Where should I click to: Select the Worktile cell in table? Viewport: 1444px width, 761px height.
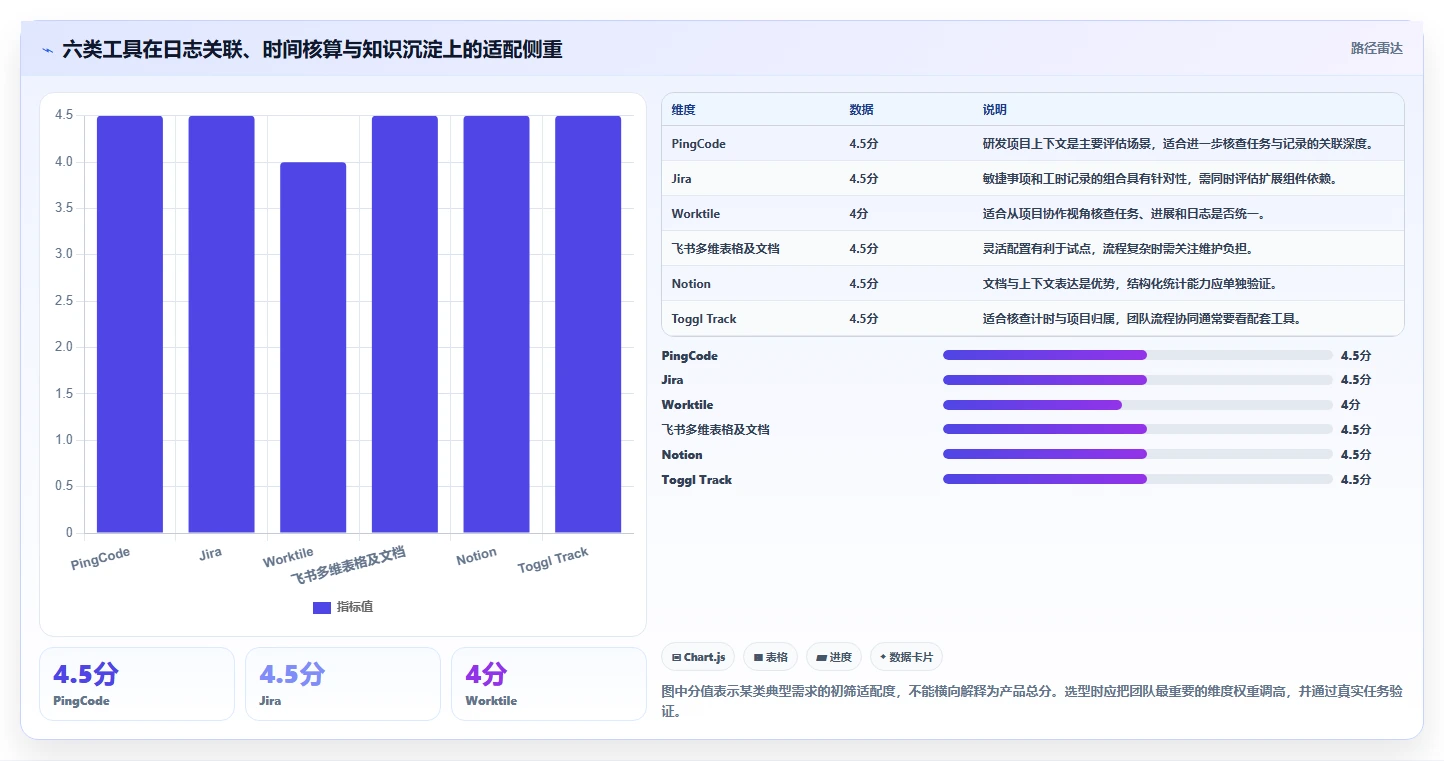(x=696, y=214)
